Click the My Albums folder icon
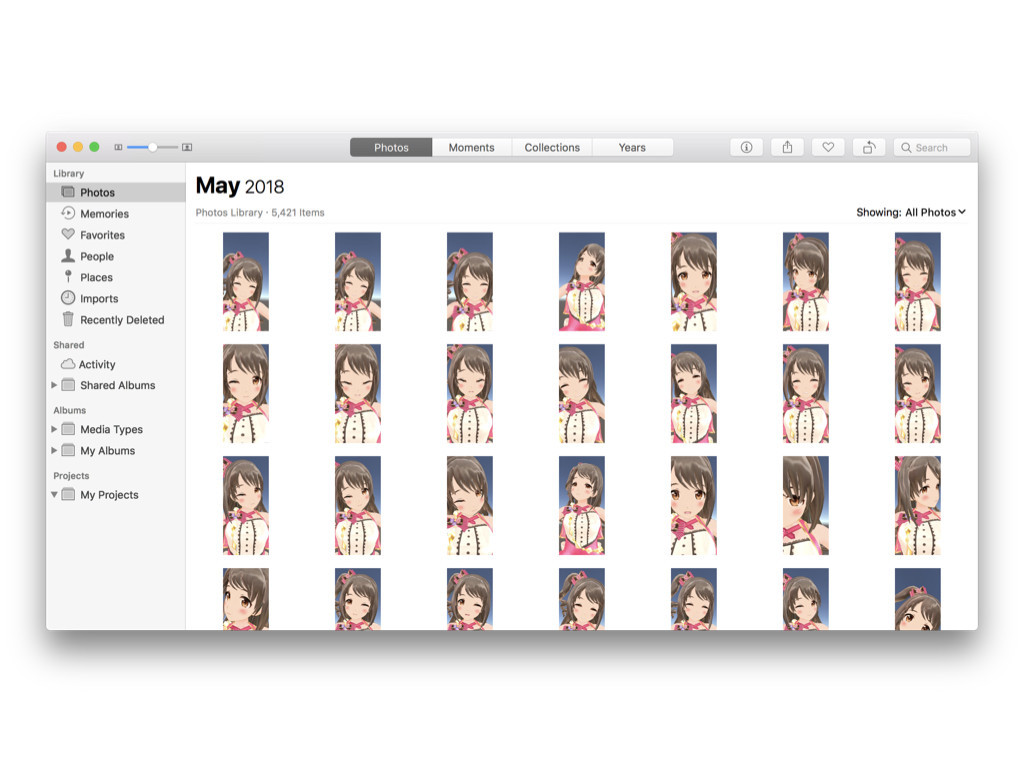Image resolution: width=1024 pixels, height=768 pixels. click(x=68, y=450)
